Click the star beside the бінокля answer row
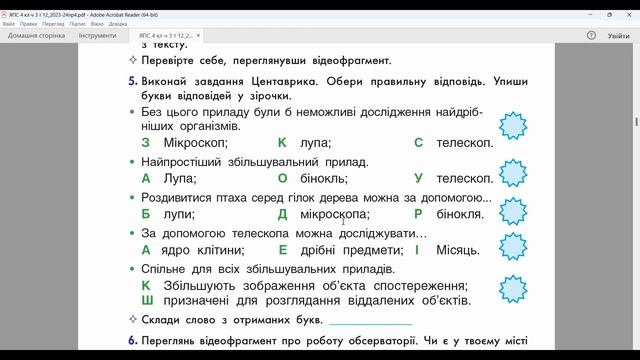The image size is (640, 360). (513, 211)
